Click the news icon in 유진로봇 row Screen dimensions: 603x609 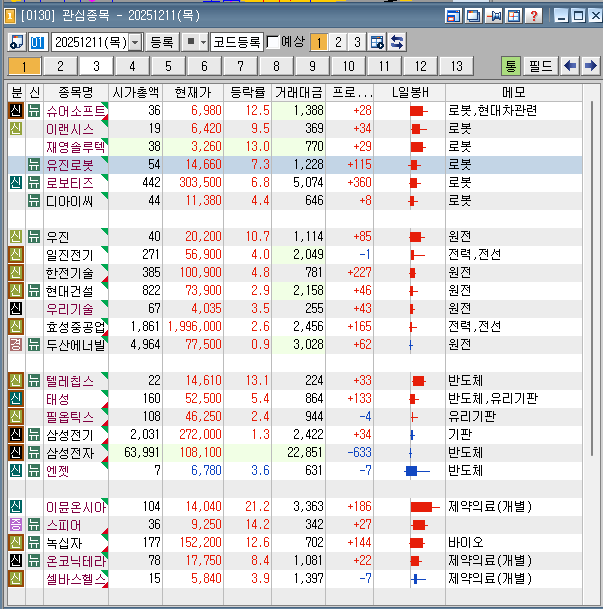34,165
